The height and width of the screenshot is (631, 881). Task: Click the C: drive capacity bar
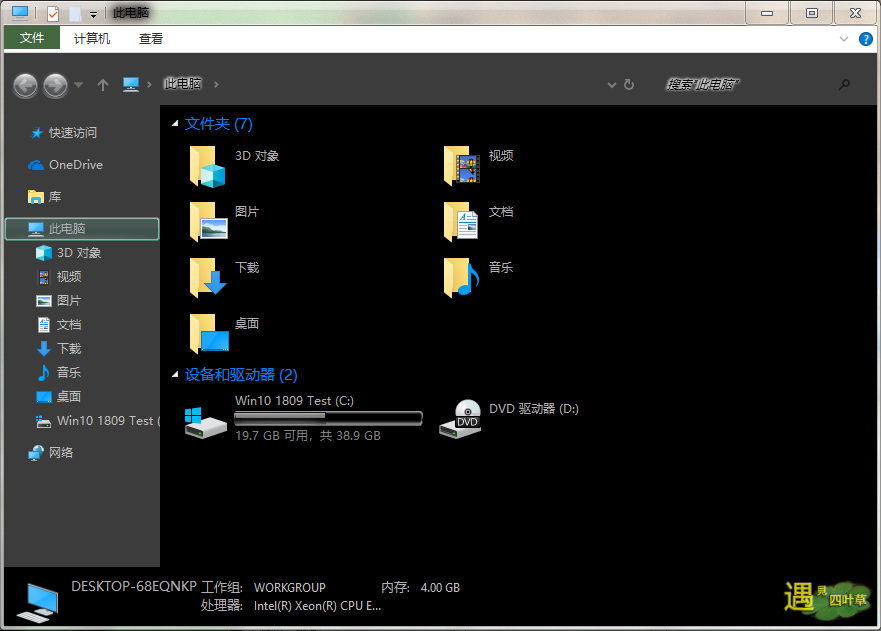tap(328, 418)
